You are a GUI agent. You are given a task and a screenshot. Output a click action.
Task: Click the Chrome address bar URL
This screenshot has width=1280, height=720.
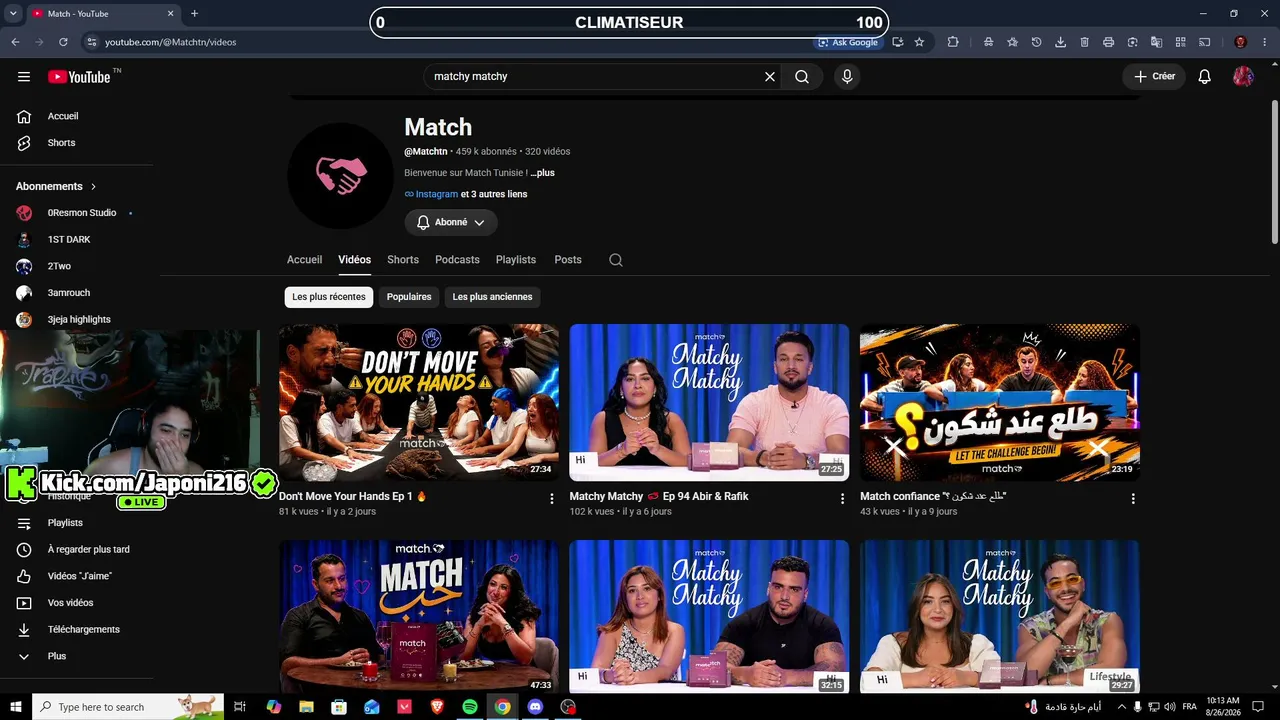[x=170, y=42]
